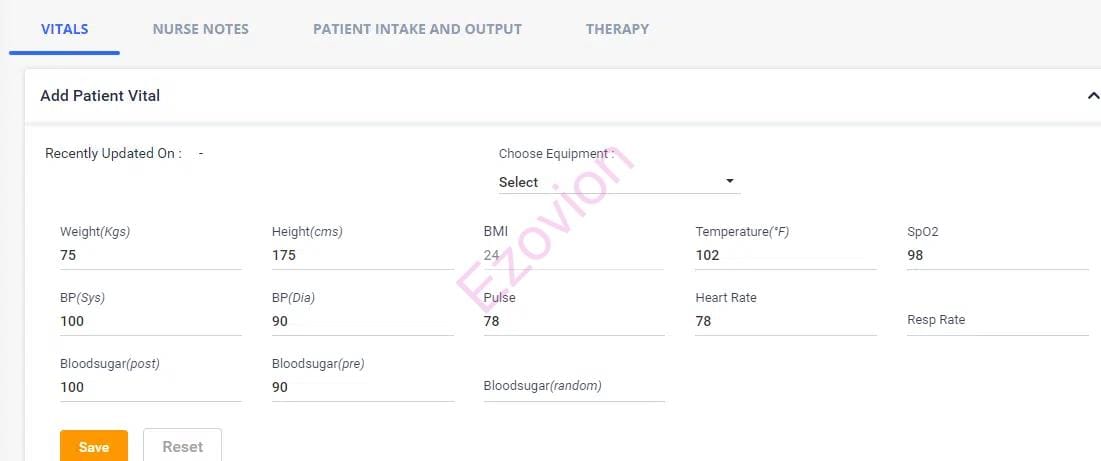This screenshot has height=461, width=1101.
Task: Click the SpO2 value field
Action: 997,255
